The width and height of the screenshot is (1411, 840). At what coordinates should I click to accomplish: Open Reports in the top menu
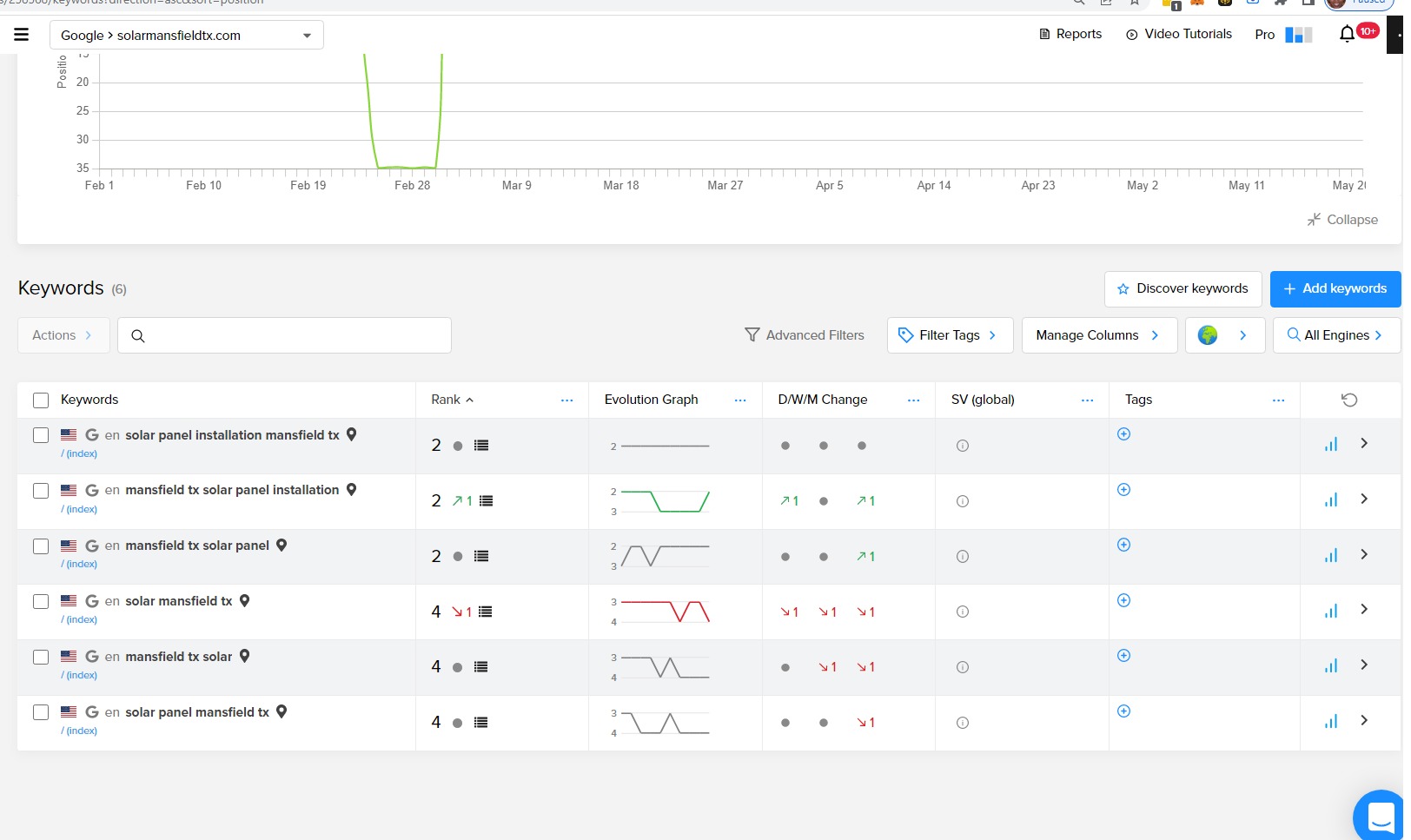(x=1070, y=34)
